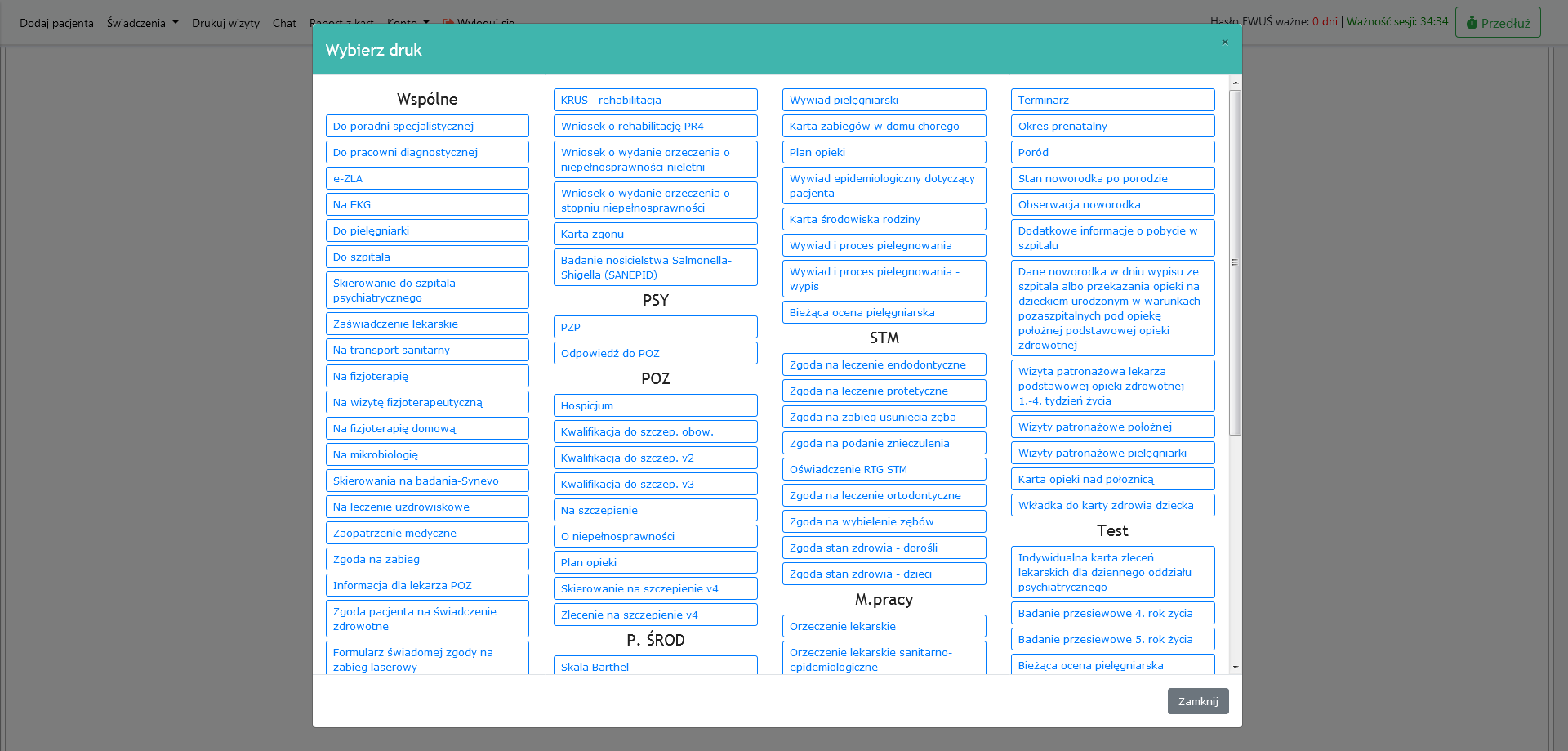Select the e-ZLA print form
This screenshot has height=751, width=1568.
tap(426, 178)
